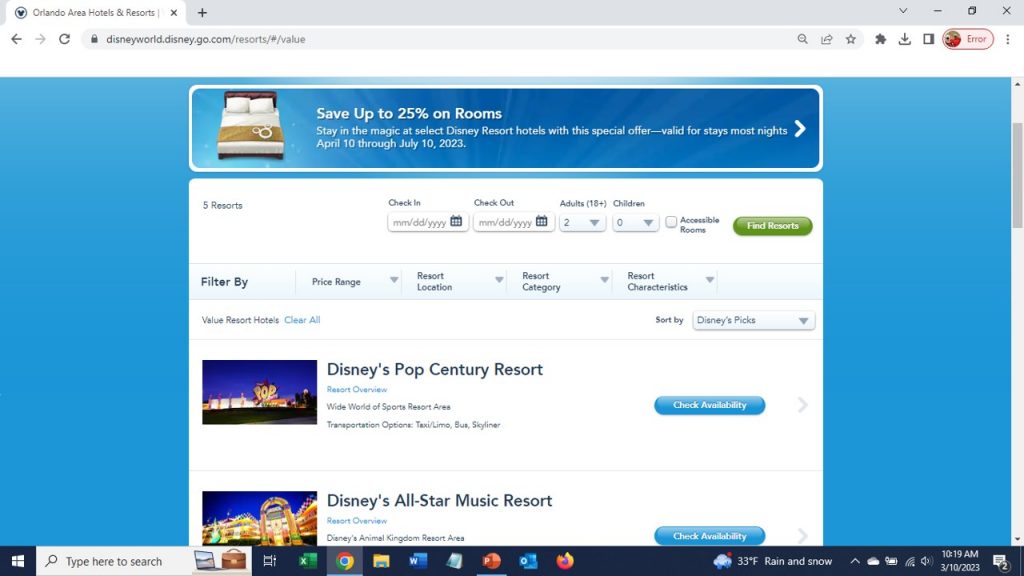Open Word from taskbar

pyautogui.click(x=418, y=561)
